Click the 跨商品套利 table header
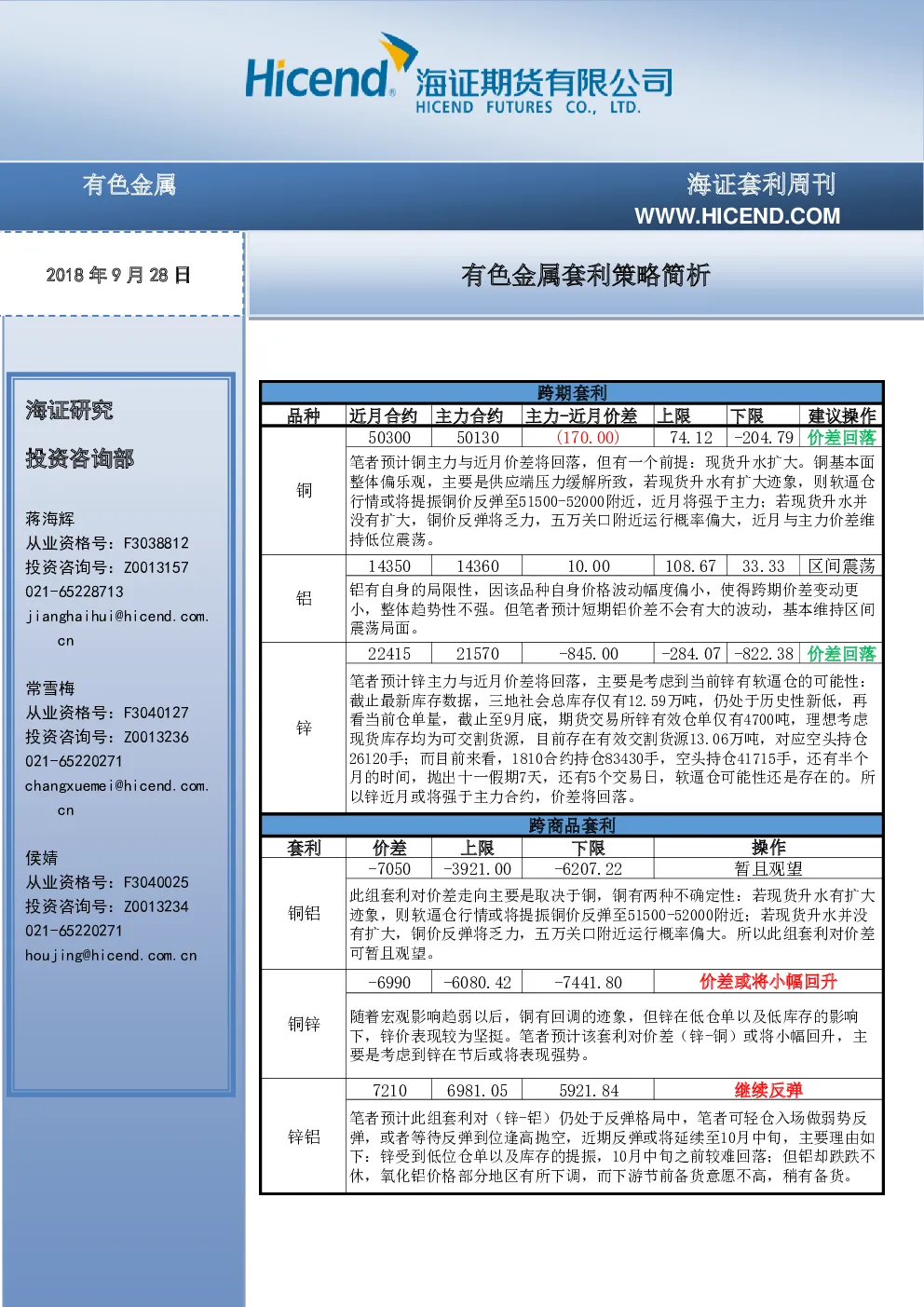This screenshot has width=924, height=1307. coord(572,825)
